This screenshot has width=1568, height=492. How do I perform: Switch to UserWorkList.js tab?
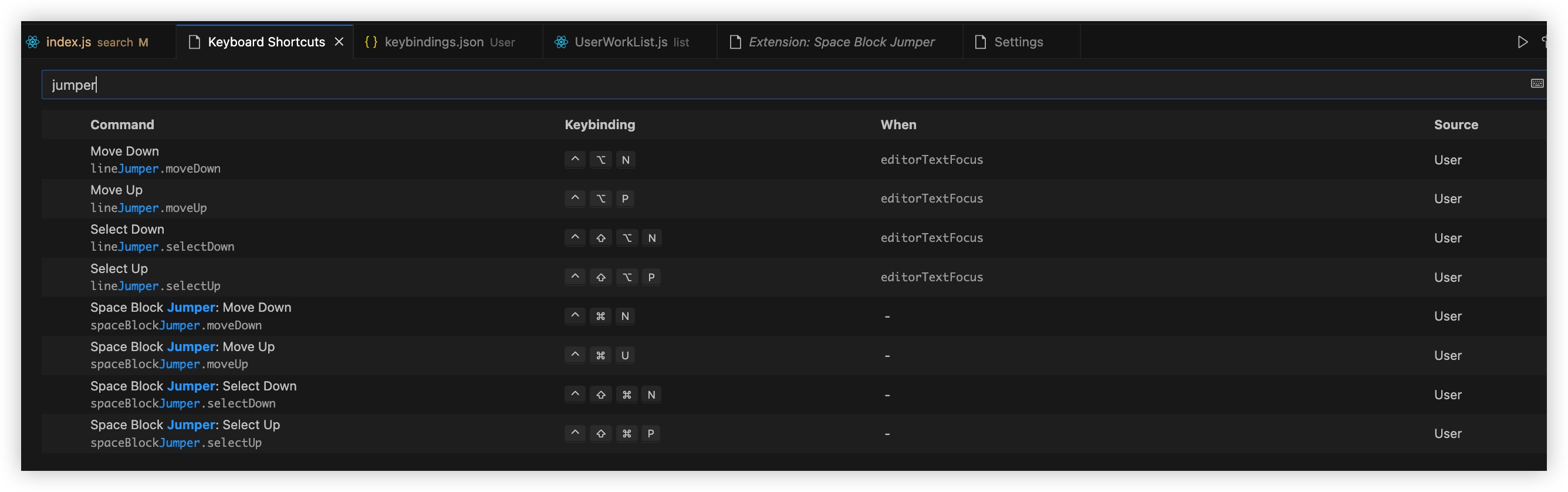[620, 42]
